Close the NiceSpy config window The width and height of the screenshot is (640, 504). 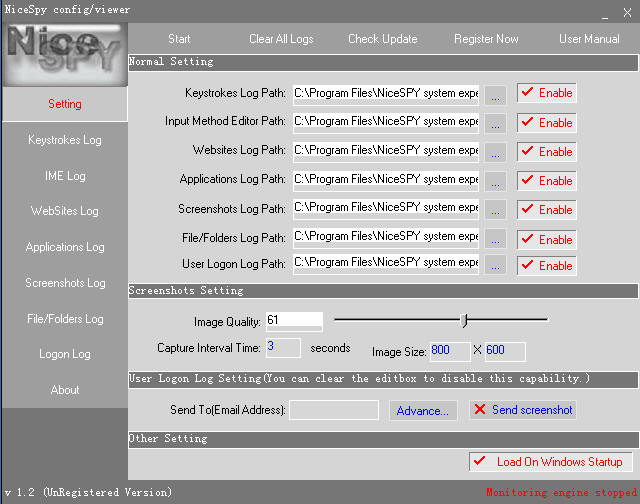click(x=627, y=13)
